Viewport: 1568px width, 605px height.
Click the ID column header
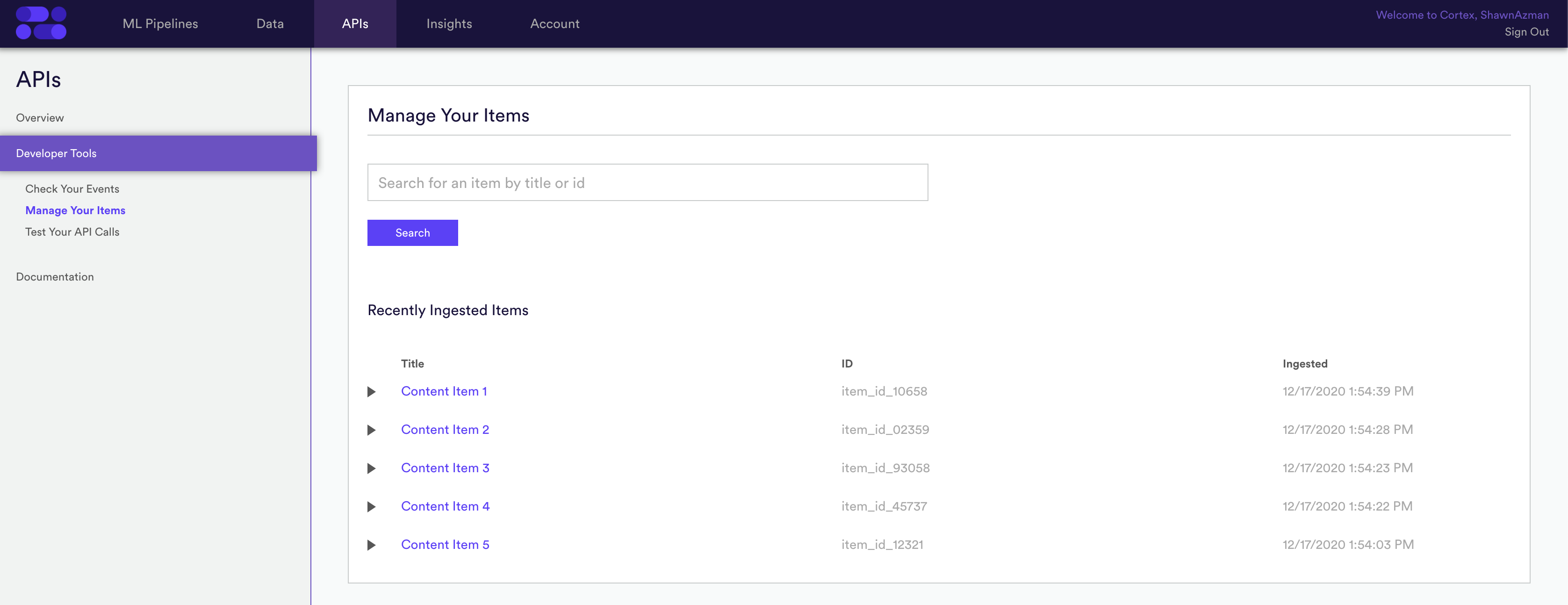click(x=847, y=364)
